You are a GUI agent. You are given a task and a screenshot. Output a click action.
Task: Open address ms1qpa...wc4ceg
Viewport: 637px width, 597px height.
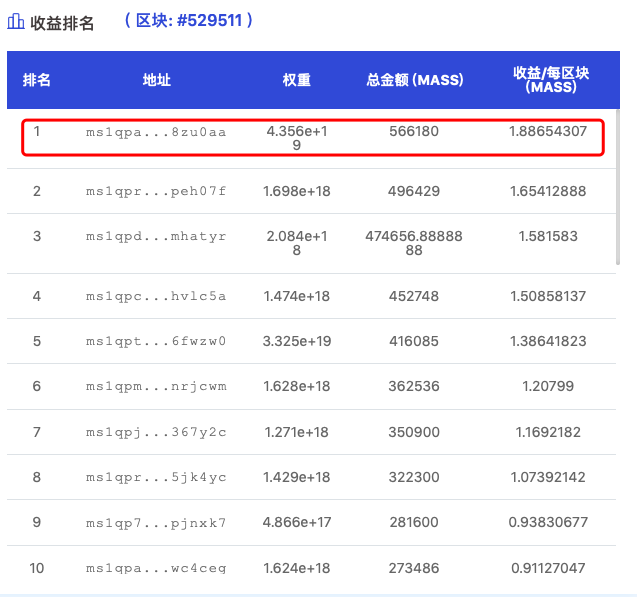tap(156, 568)
